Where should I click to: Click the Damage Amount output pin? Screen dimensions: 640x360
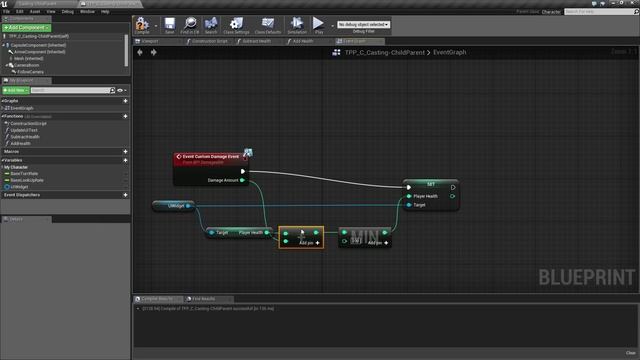[x=242, y=180]
